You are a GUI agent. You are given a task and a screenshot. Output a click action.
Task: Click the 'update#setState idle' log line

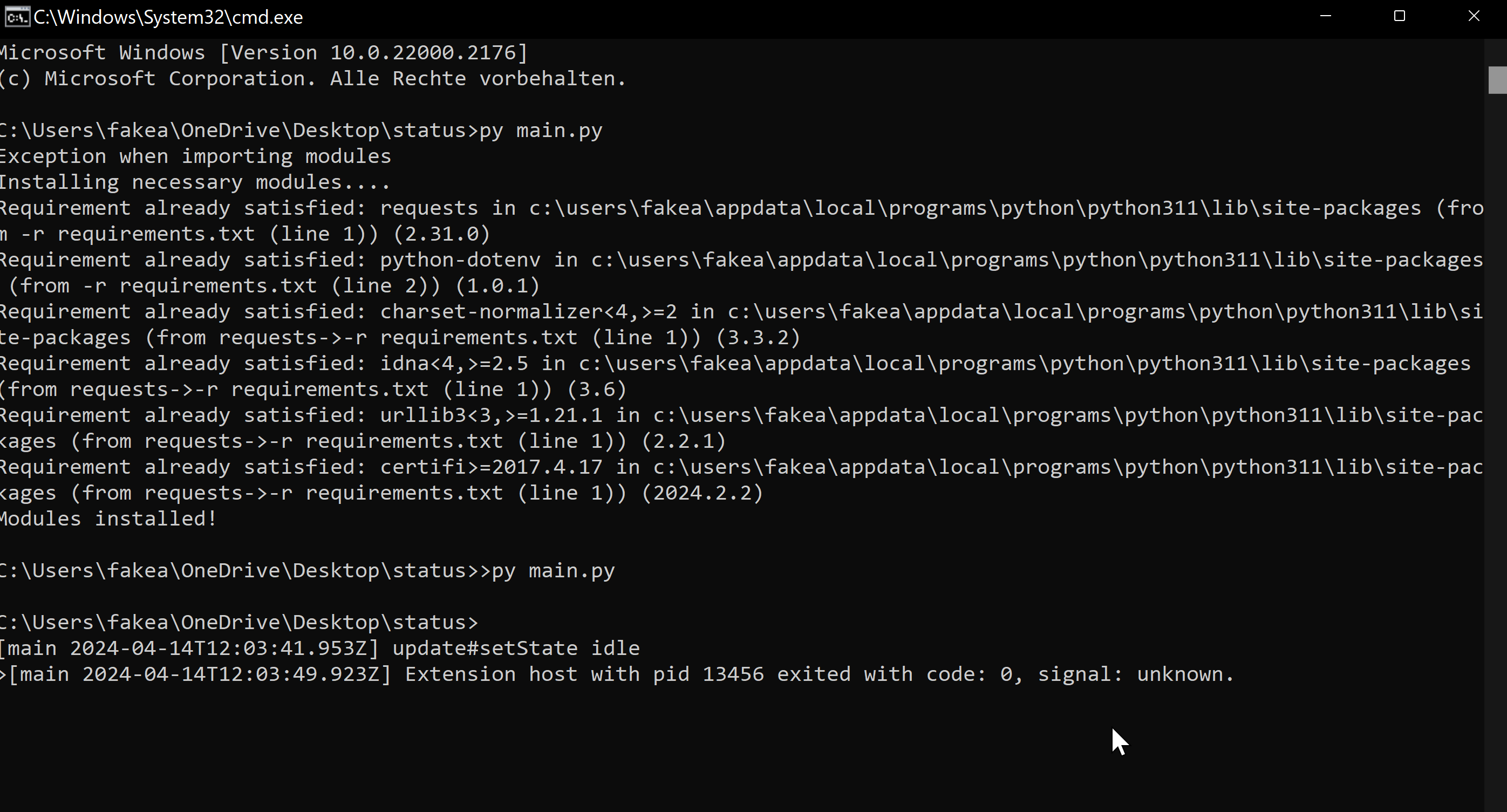coord(515,648)
